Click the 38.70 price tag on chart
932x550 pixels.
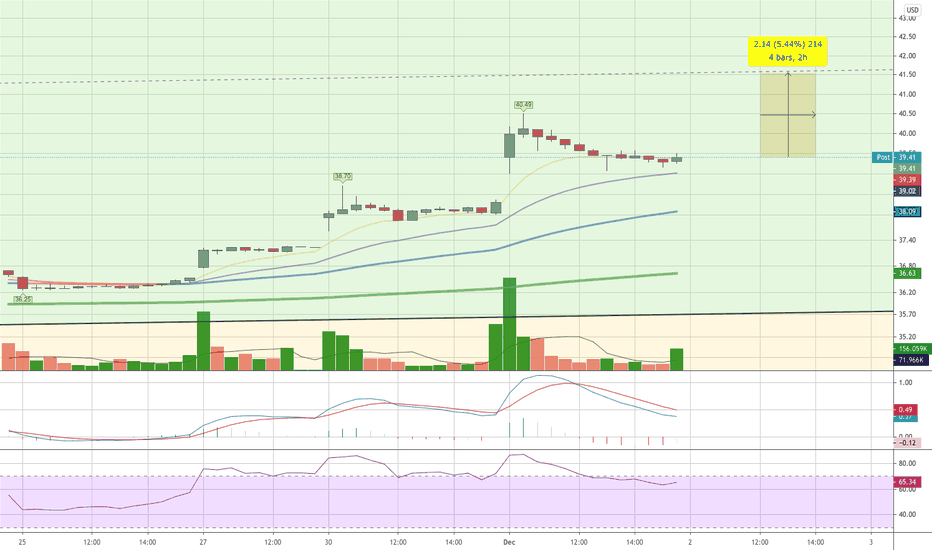pos(342,176)
